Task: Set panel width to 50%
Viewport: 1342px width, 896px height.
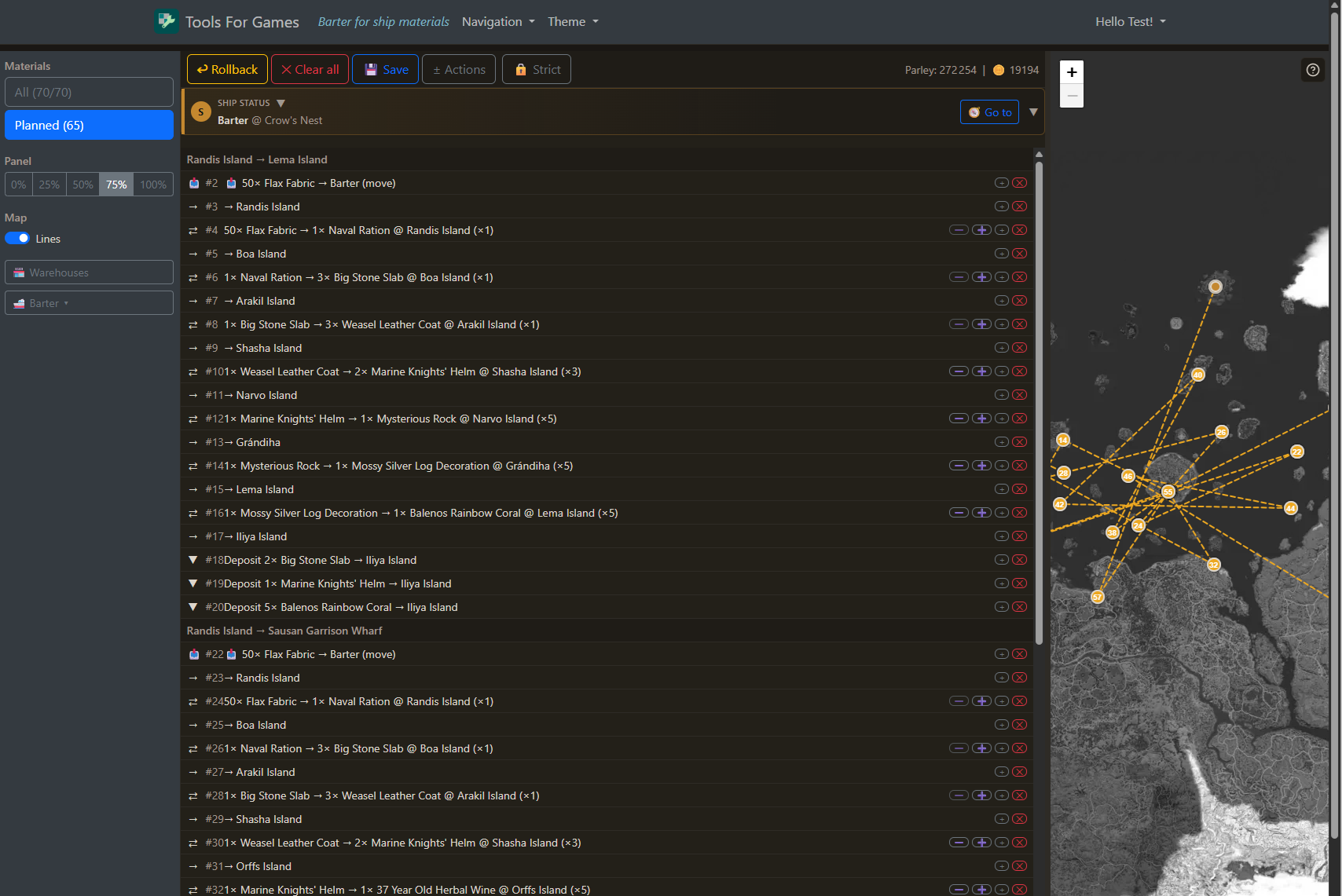Action: tap(83, 185)
